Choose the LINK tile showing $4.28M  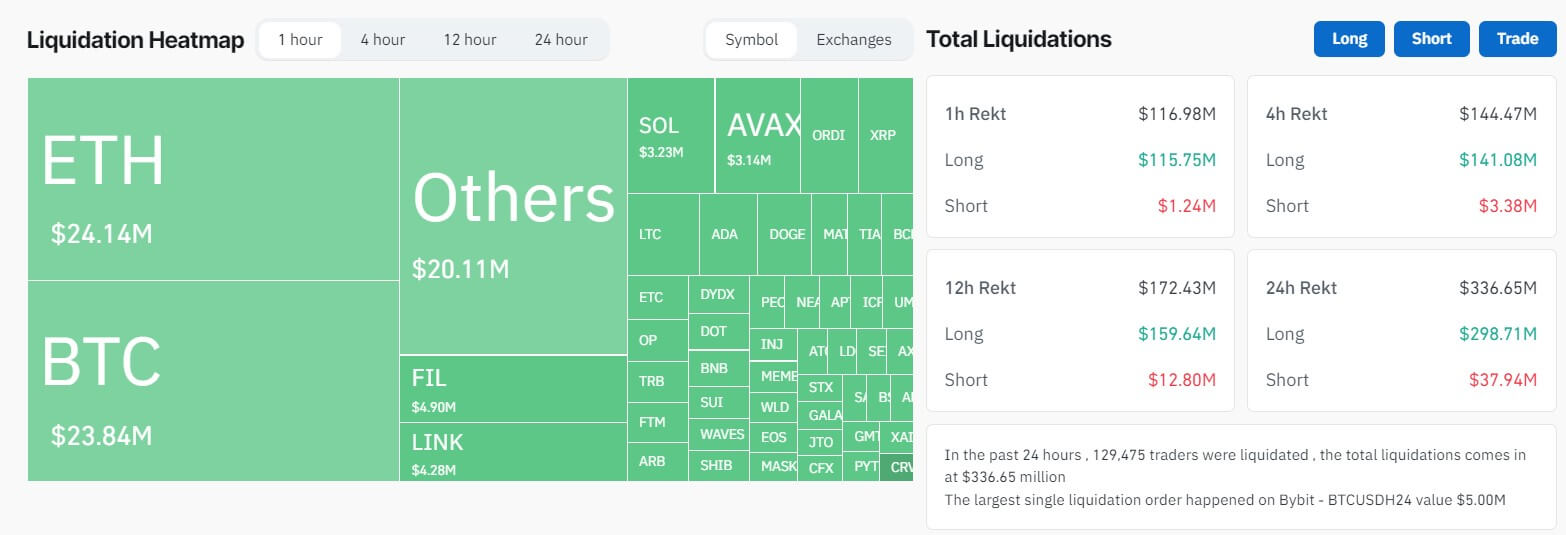(513, 452)
